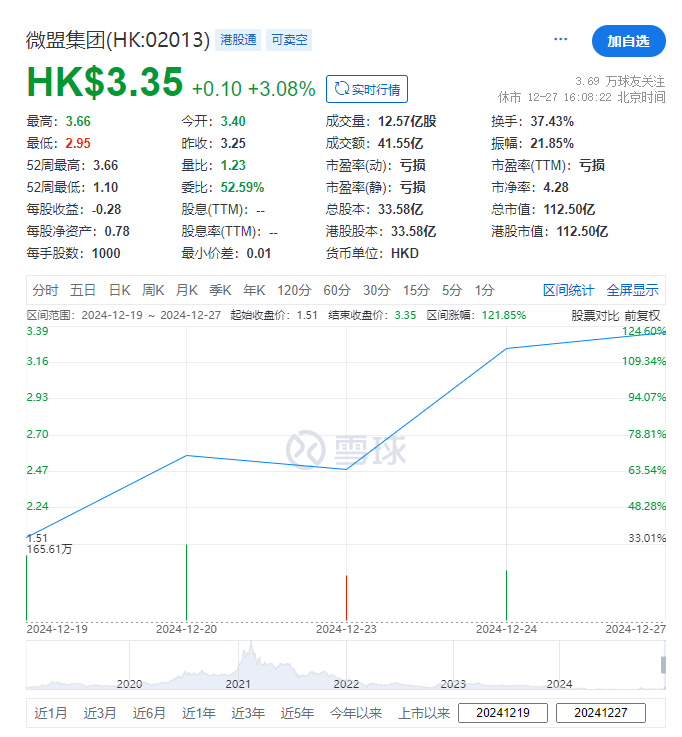
Task: Open the three-dots more options menu
Action: [560, 39]
